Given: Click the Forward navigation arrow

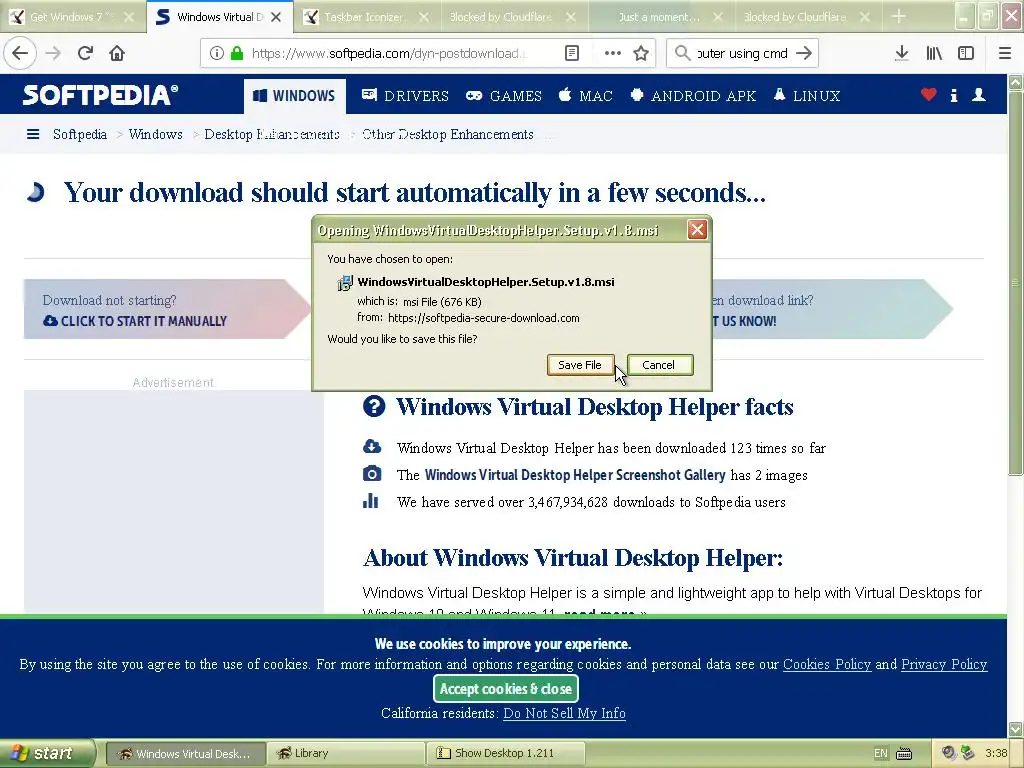Looking at the screenshot, I should click(53, 53).
